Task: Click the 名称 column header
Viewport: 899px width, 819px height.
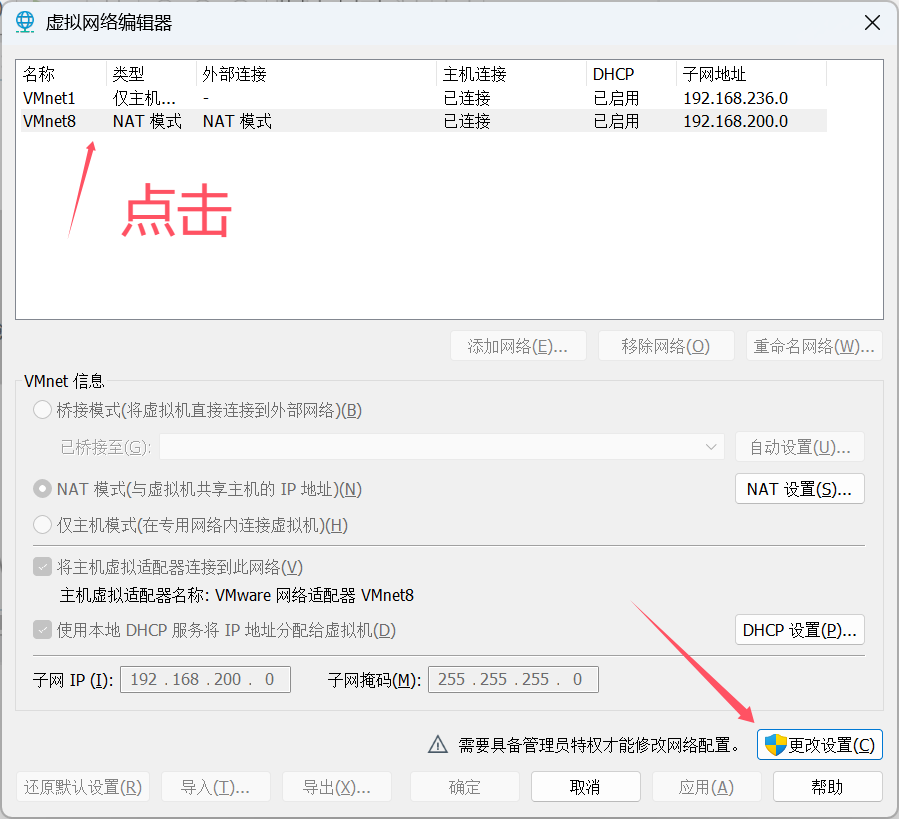Action: click(62, 74)
